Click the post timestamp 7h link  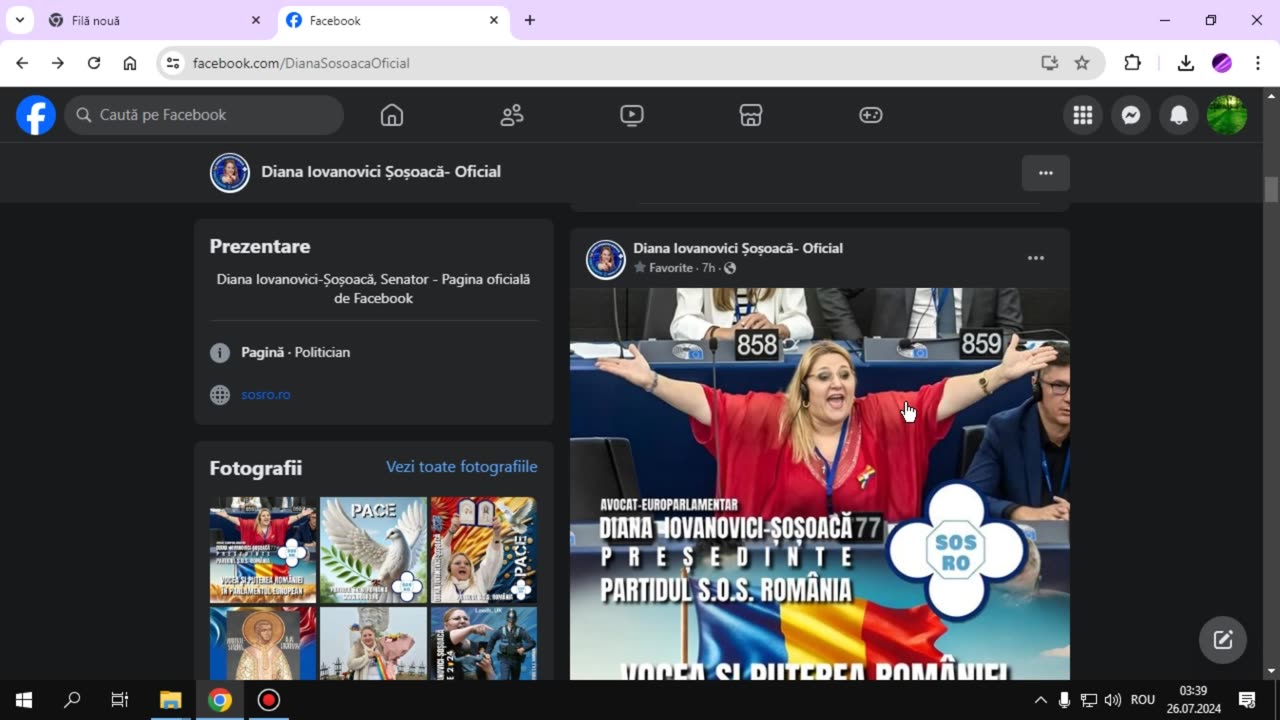click(708, 268)
